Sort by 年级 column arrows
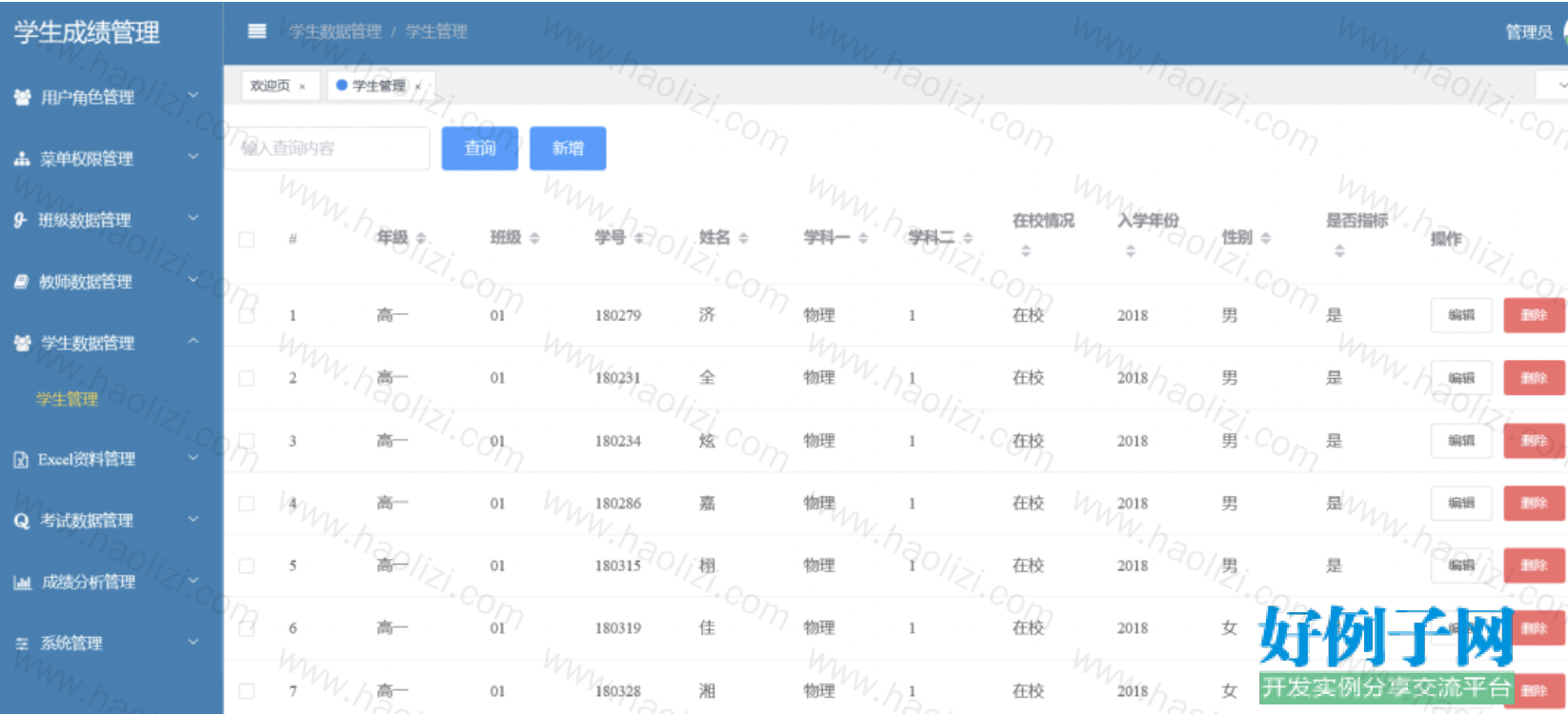Image resolution: width=1568 pixels, height=714 pixels. pos(421,238)
